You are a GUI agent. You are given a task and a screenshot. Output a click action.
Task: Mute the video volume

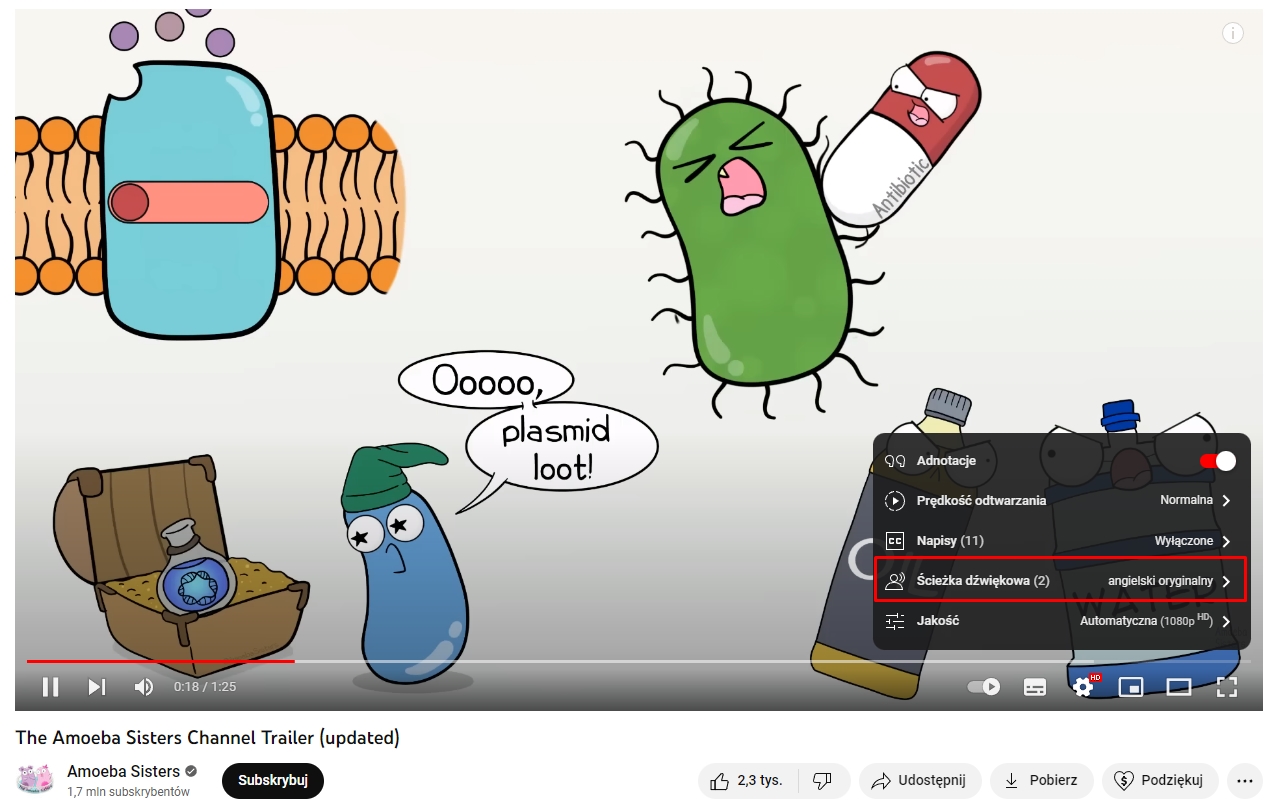144,687
